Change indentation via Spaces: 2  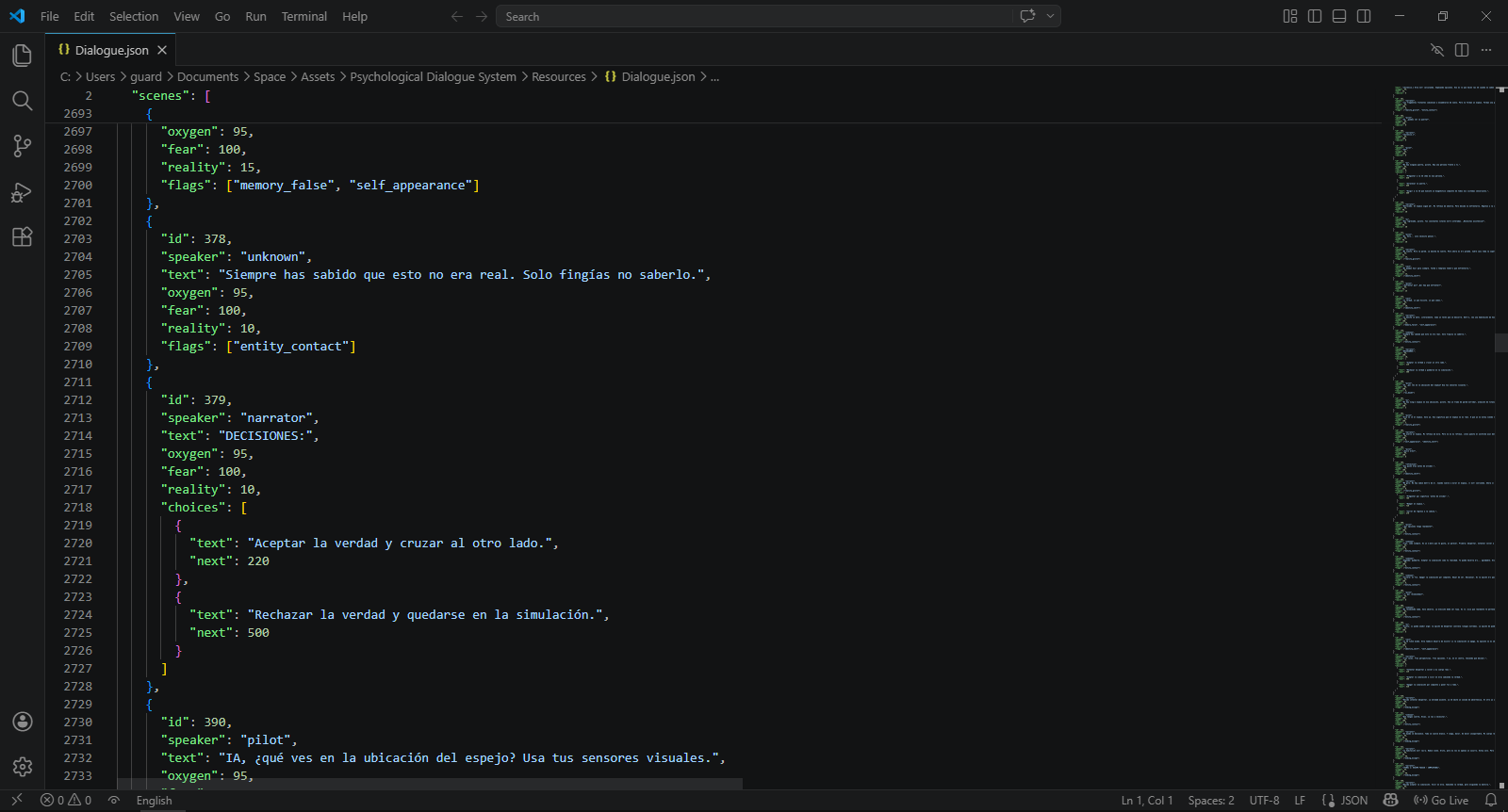(1211, 801)
